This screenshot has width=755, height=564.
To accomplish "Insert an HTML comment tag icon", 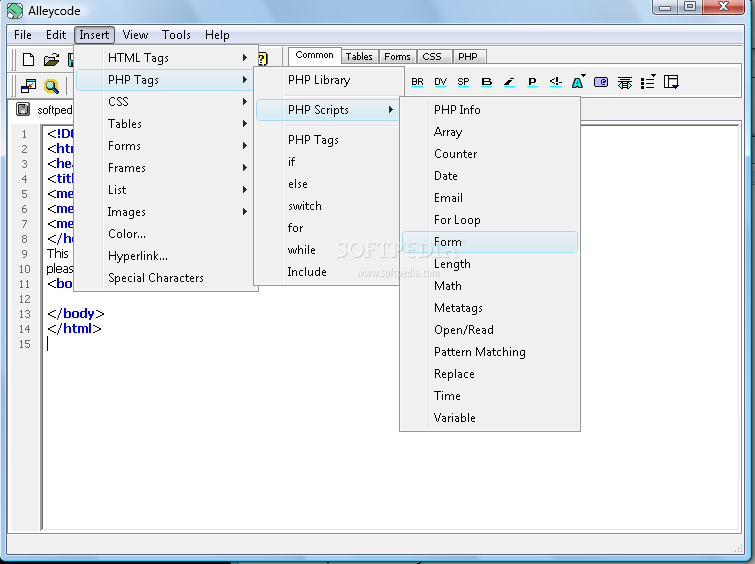I will click(555, 82).
